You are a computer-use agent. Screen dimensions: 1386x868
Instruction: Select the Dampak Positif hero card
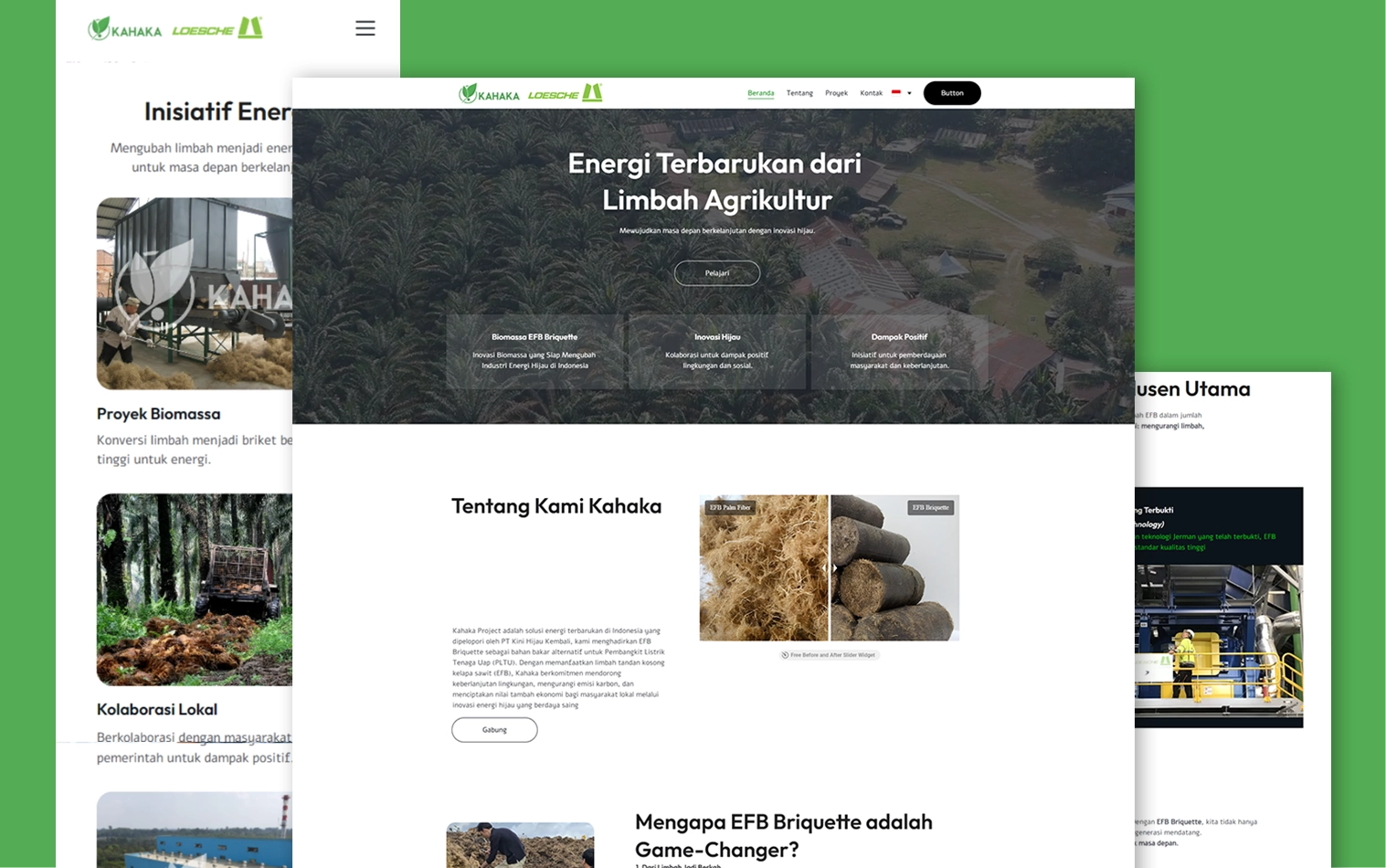point(899,352)
